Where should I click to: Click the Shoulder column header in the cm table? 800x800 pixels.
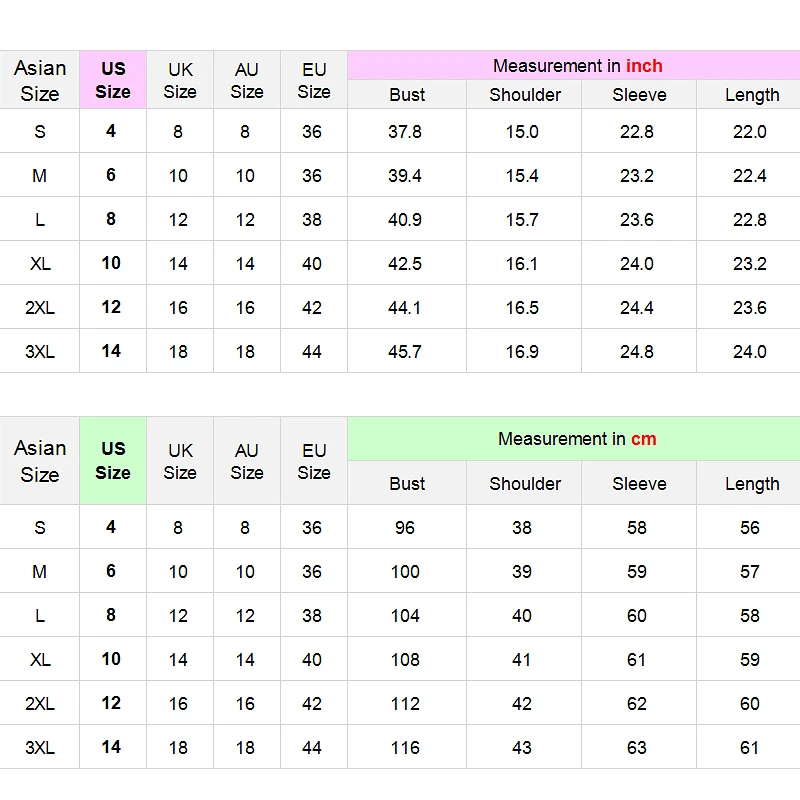click(x=524, y=483)
